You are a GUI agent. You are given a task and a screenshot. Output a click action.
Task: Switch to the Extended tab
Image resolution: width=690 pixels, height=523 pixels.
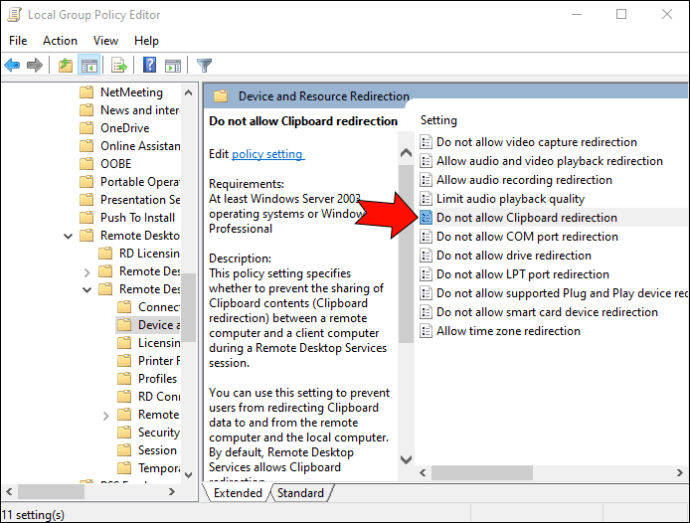(x=238, y=493)
